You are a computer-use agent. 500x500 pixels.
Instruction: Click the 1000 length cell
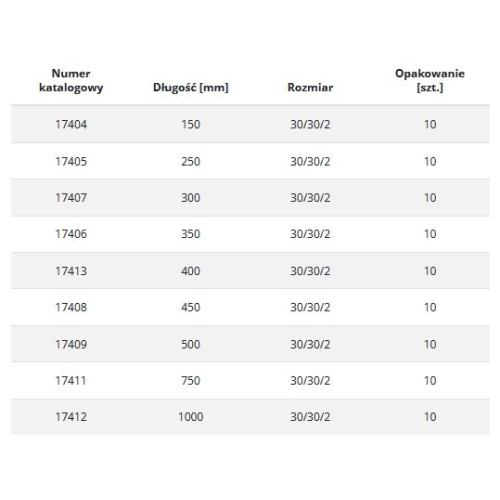coord(191,417)
